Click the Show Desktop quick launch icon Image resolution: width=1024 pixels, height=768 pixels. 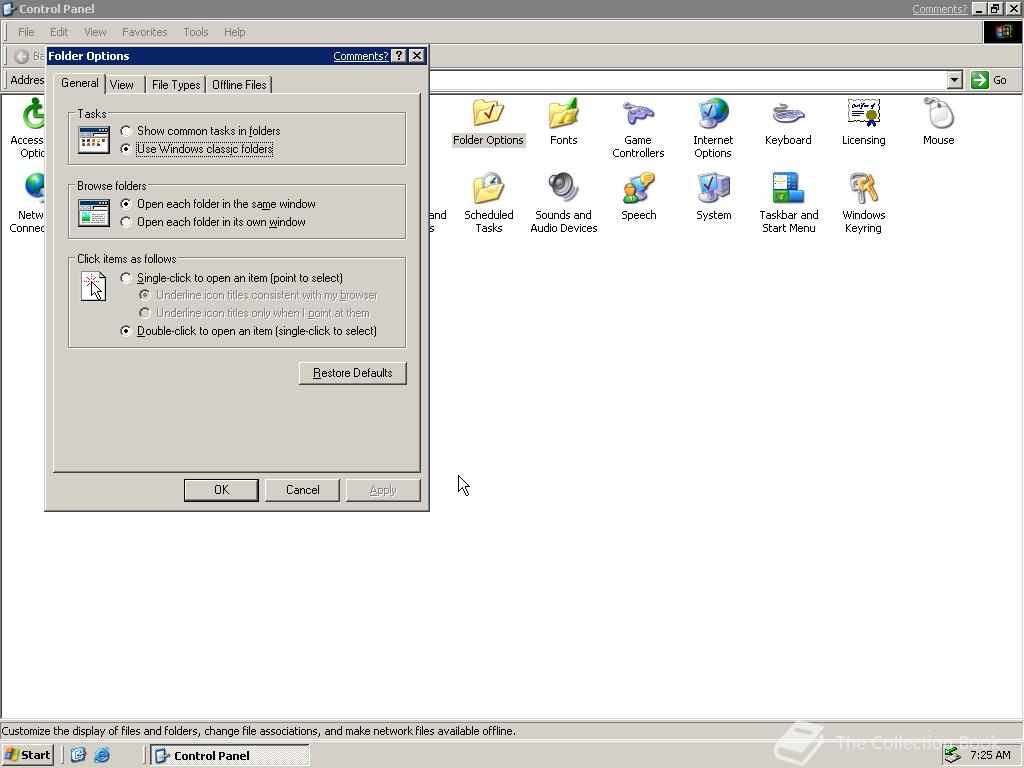(x=78, y=755)
